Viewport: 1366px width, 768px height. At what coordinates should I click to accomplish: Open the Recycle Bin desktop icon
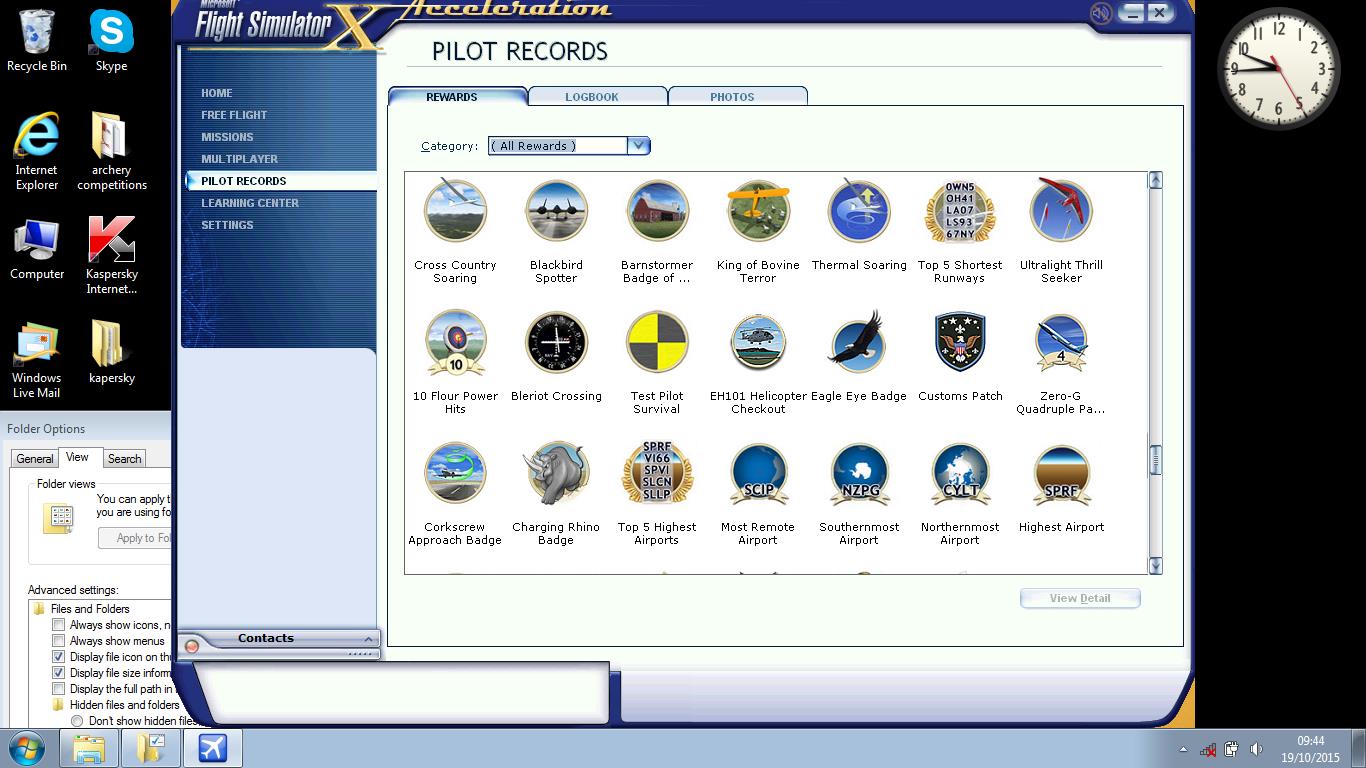click(x=37, y=41)
